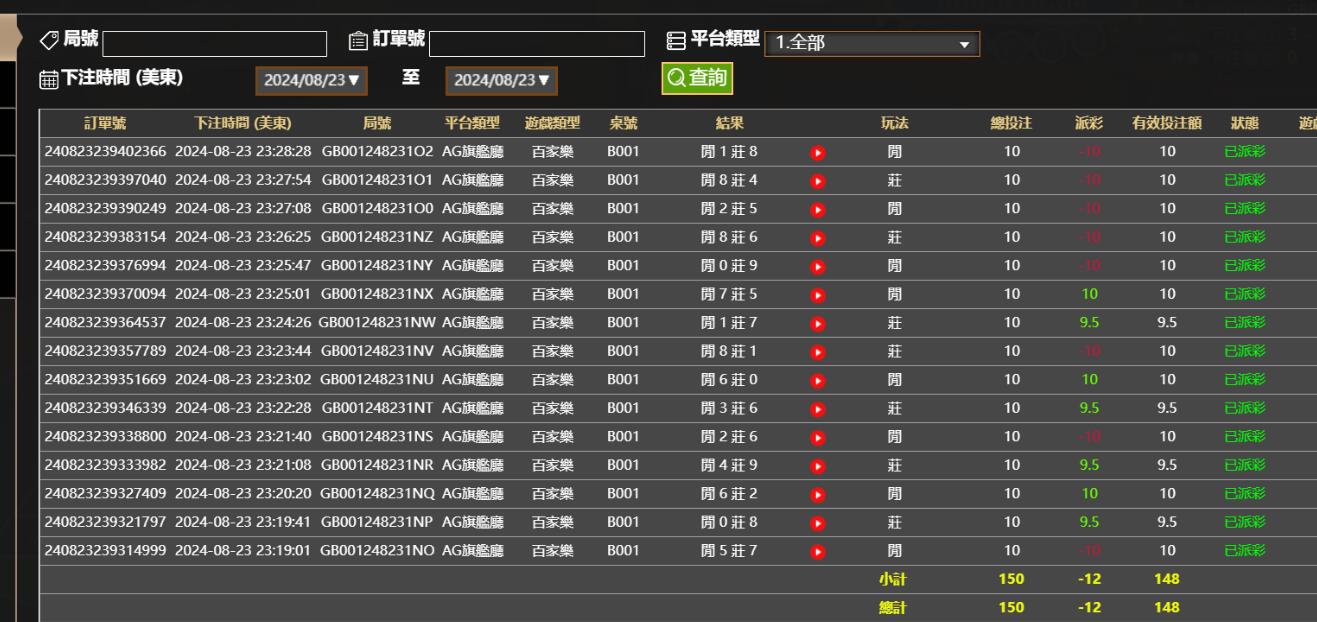
Task: Click the magnifier icon inside the 查詢 button
Action: pos(675,78)
